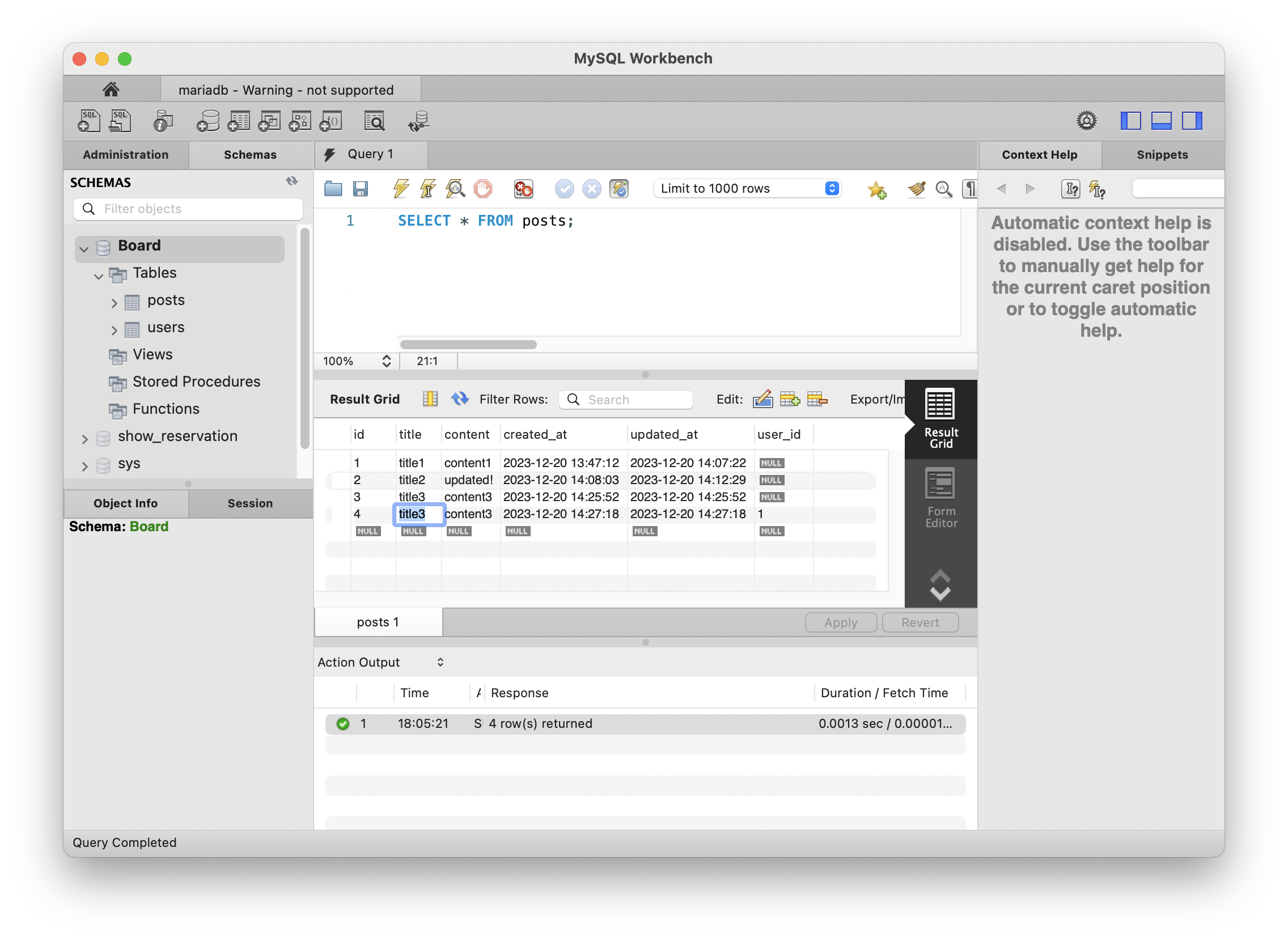Create new stored procedure icon

[x=300, y=121]
